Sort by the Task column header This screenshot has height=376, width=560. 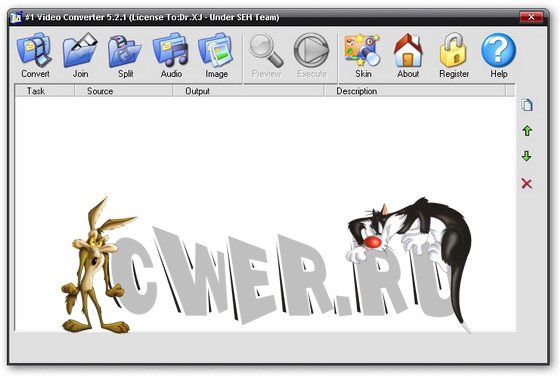(45, 91)
